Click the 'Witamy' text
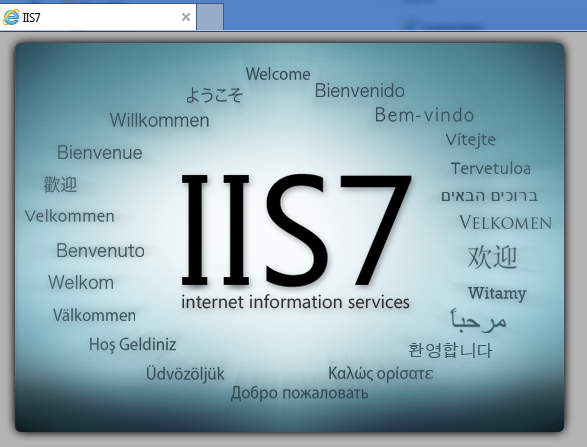 coord(497,293)
